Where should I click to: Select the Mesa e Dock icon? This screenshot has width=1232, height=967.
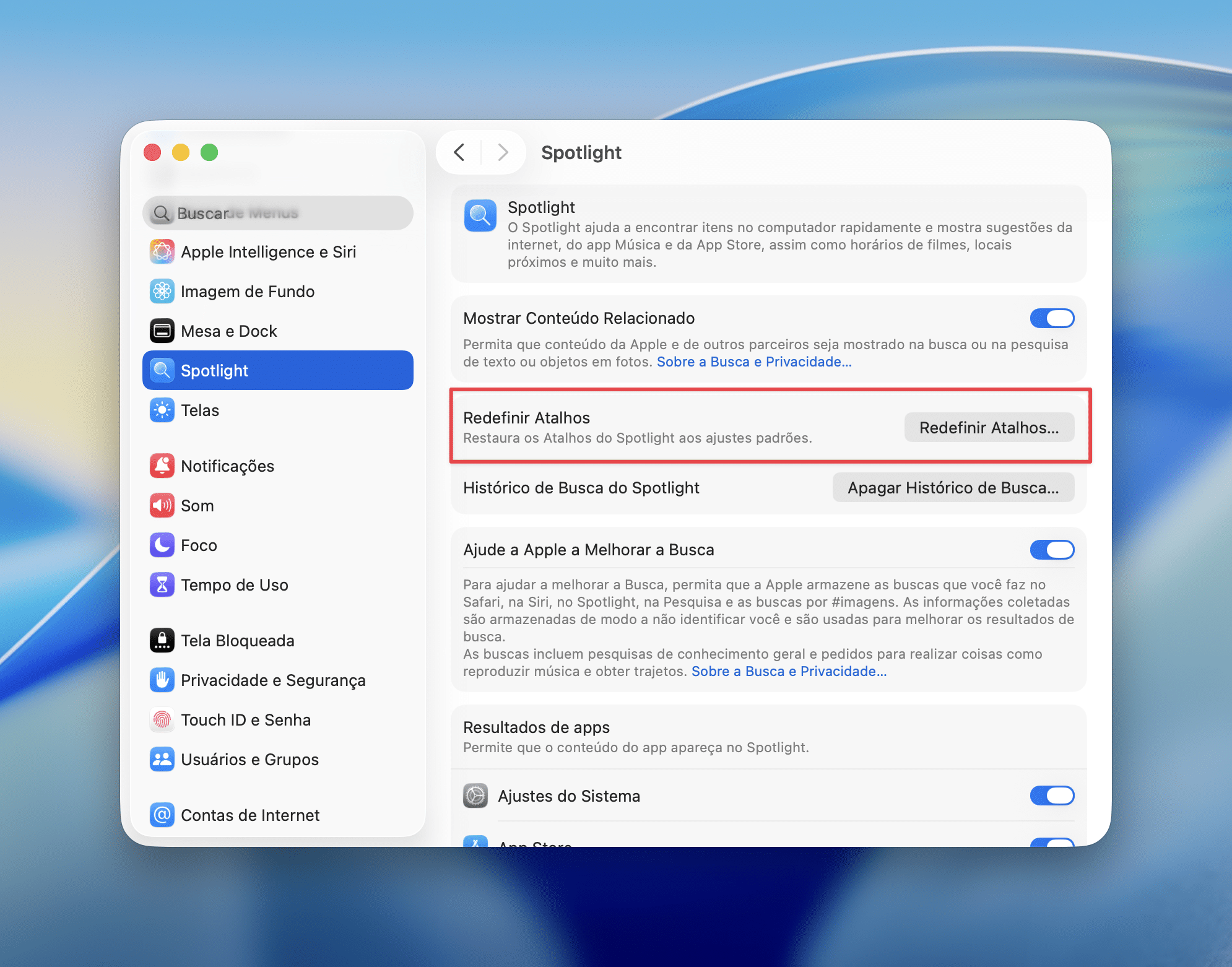click(x=162, y=331)
